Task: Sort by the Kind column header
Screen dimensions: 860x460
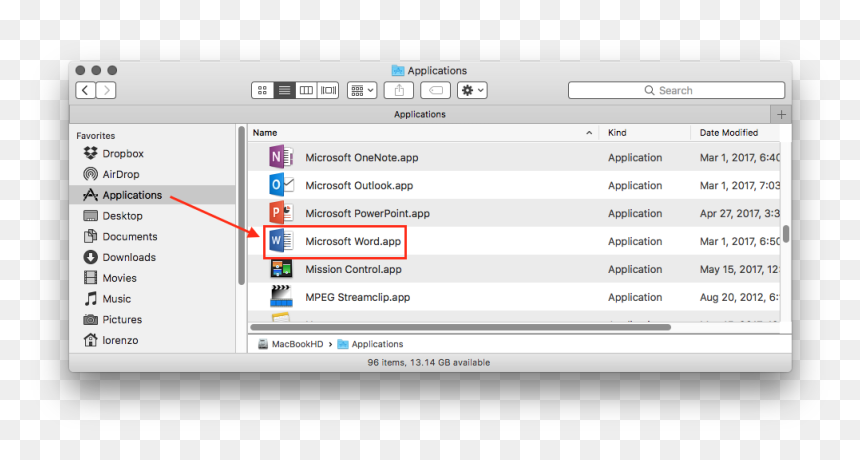Action: click(x=617, y=133)
